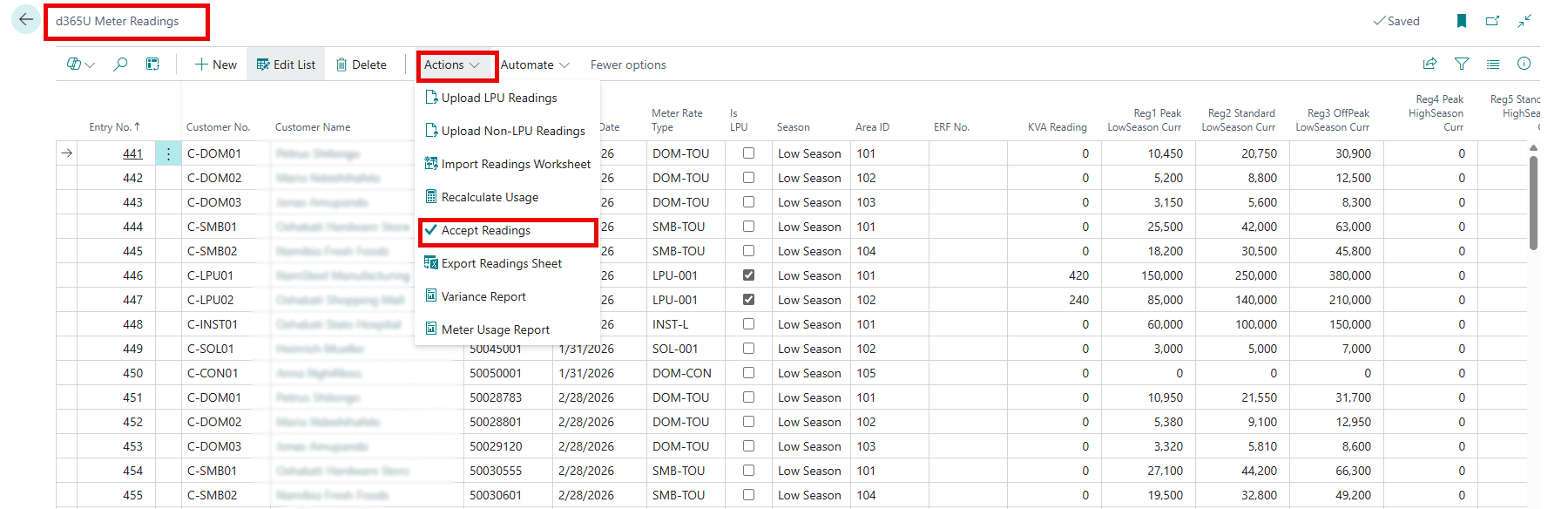Open the view selector icon in toolbar

[x=80, y=64]
